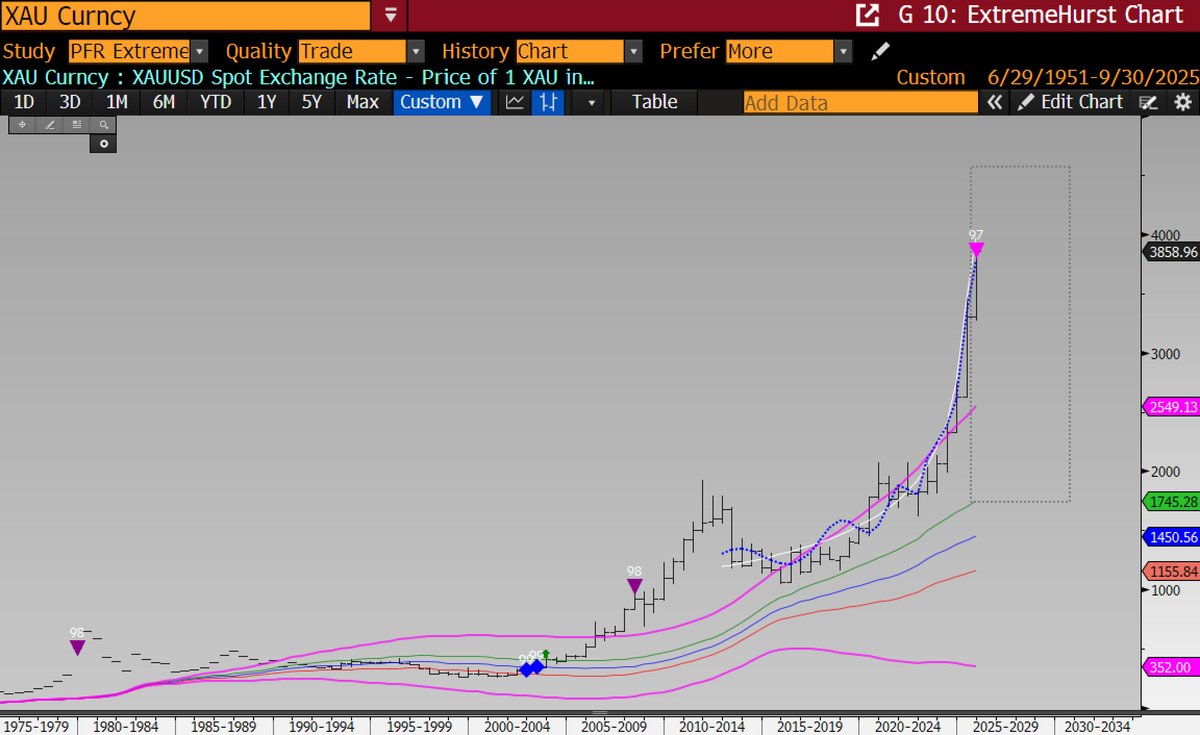Expand the Custom range dropdown
Viewport: 1200px width, 735px height.
point(442,102)
